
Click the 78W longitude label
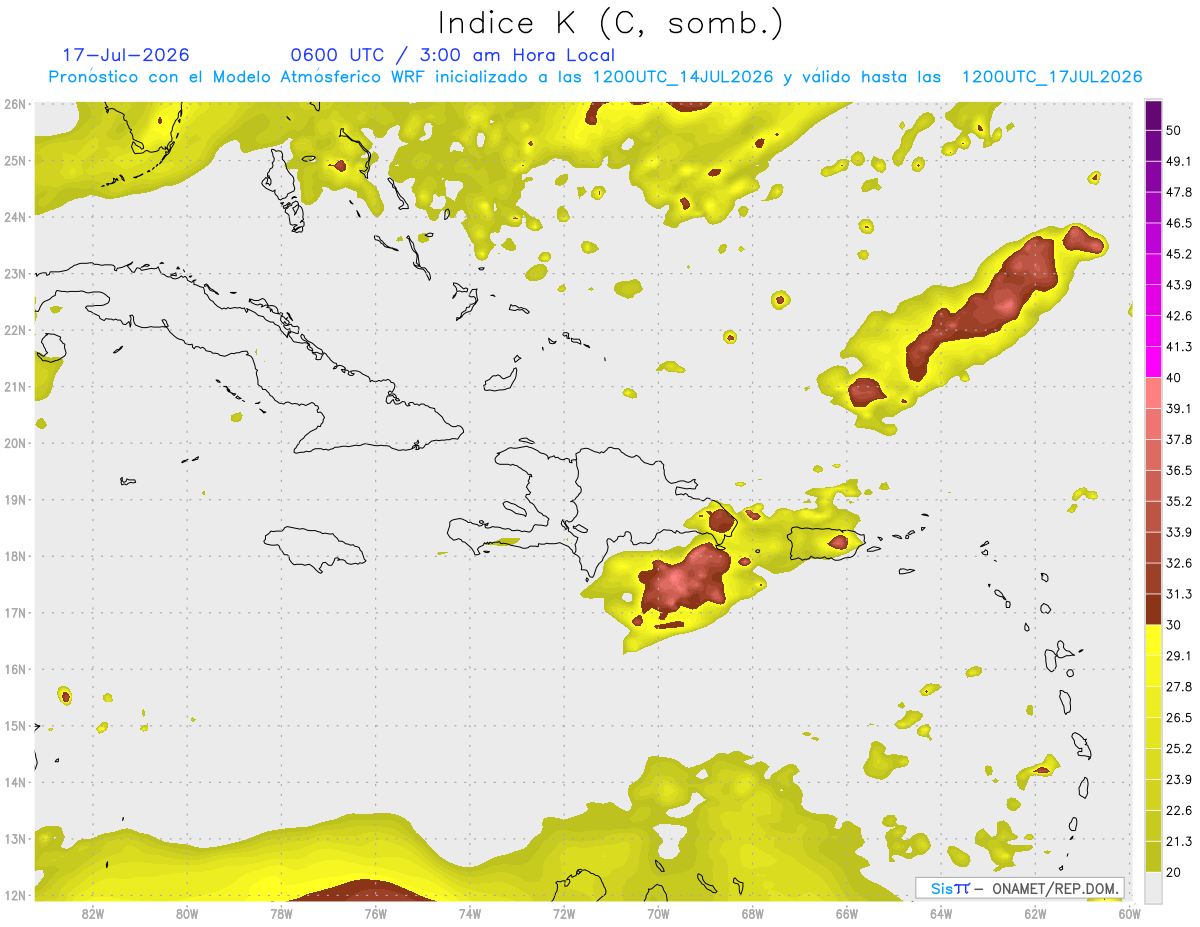point(281,914)
